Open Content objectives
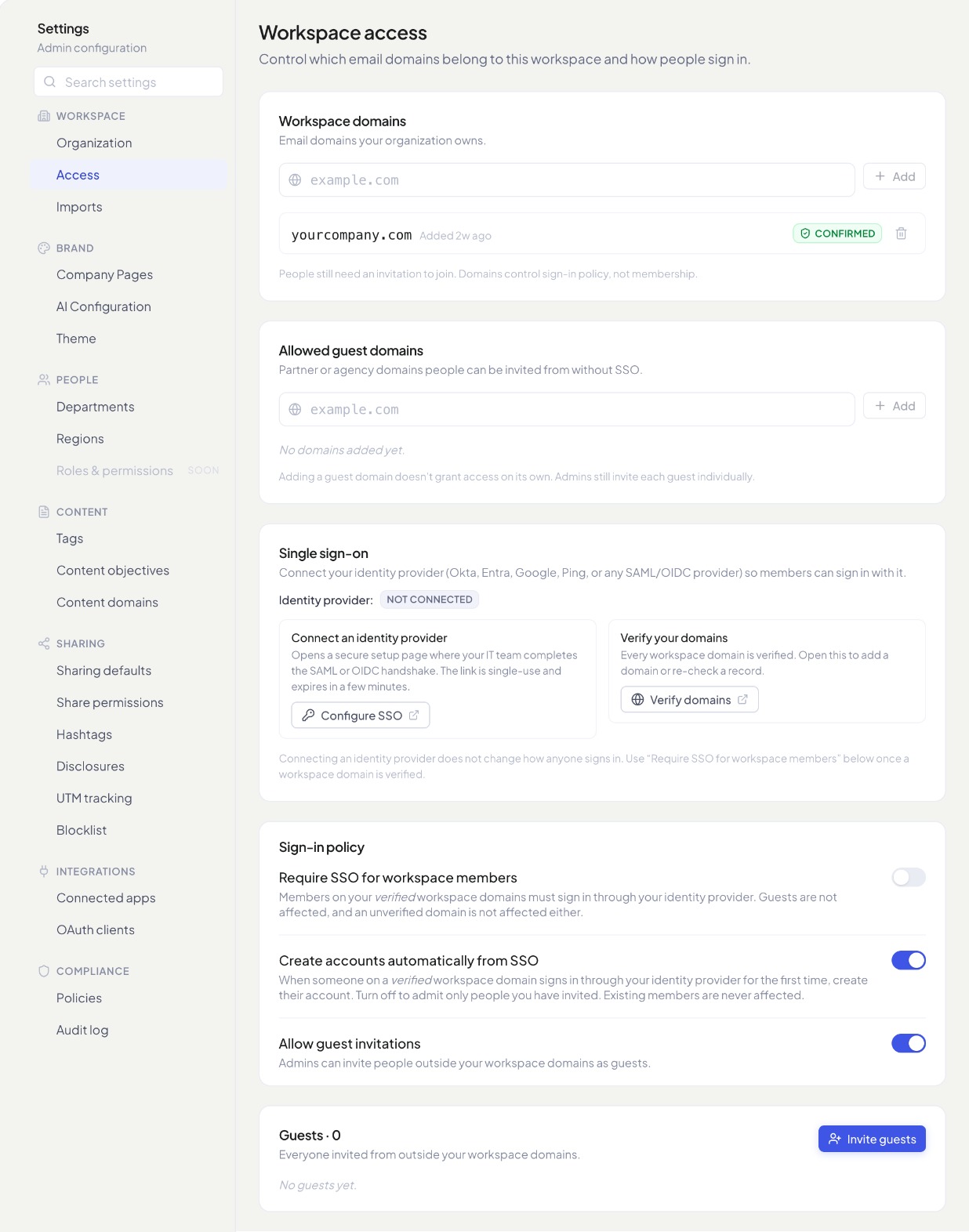The height and width of the screenshot is (1232, 969). pos(129,571)
